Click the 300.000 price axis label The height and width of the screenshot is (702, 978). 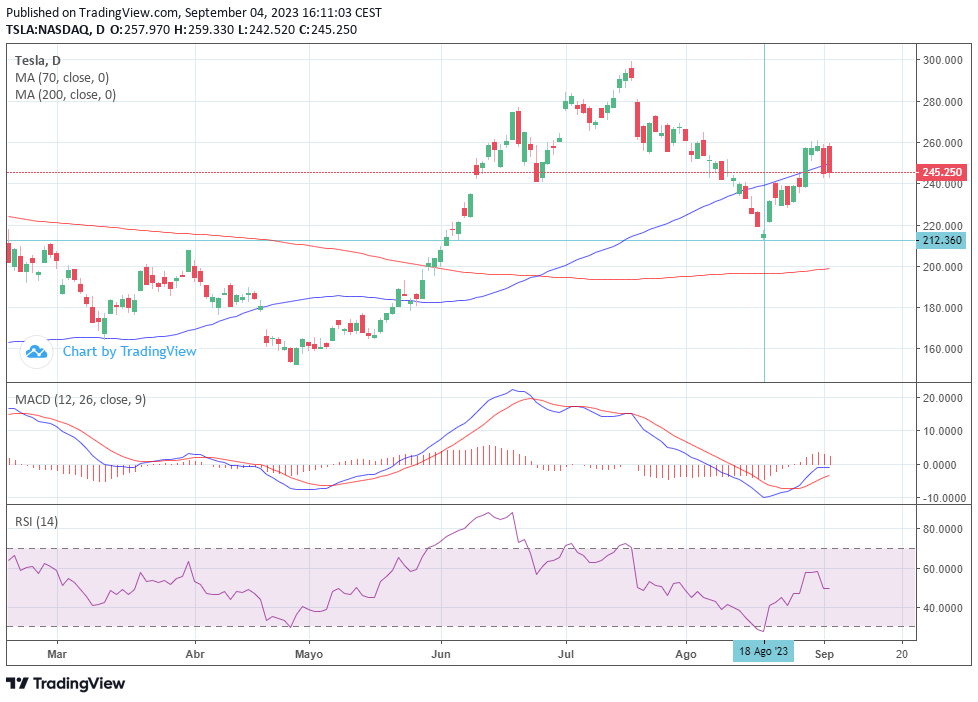pos(942,61)
